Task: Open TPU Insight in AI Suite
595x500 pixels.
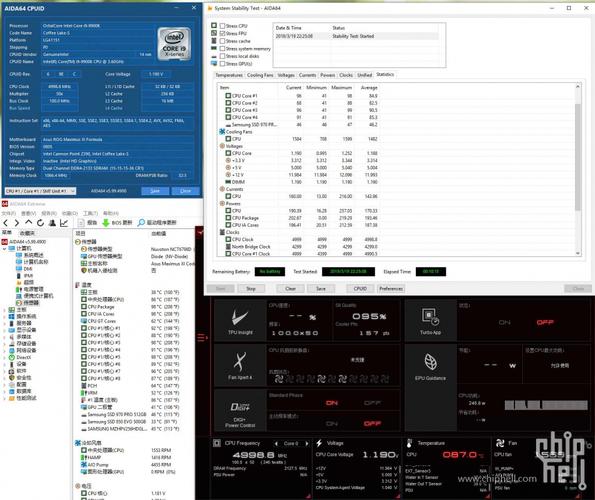Action: [x=240, y=321]
